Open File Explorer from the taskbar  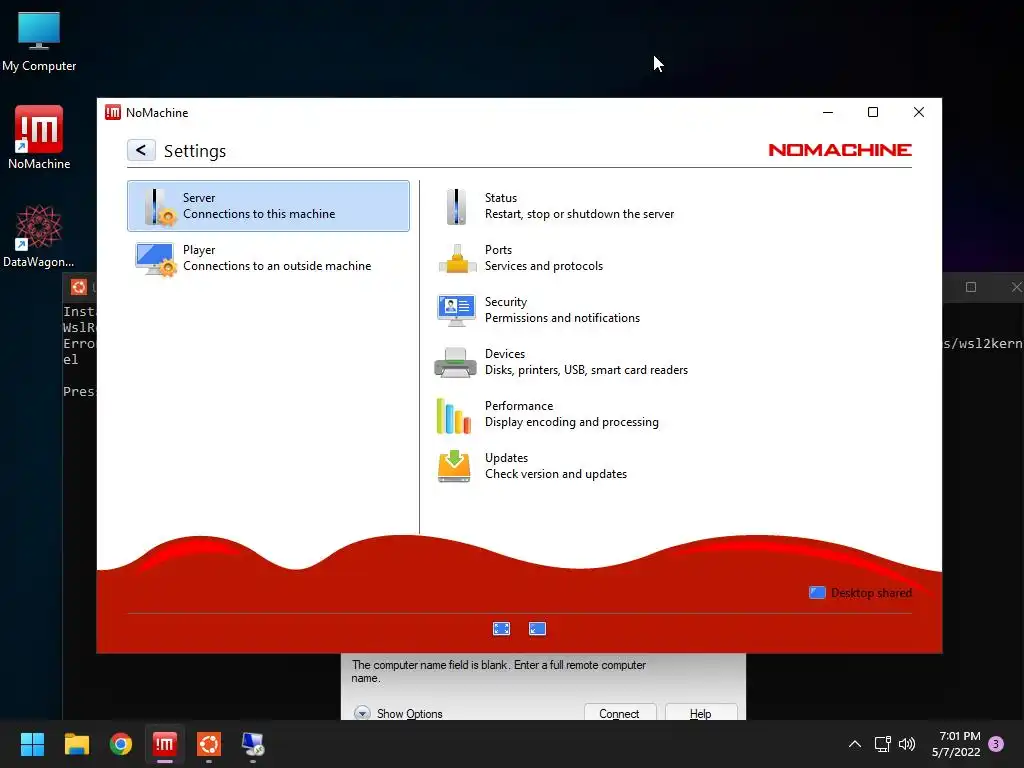tap(76, 744)
